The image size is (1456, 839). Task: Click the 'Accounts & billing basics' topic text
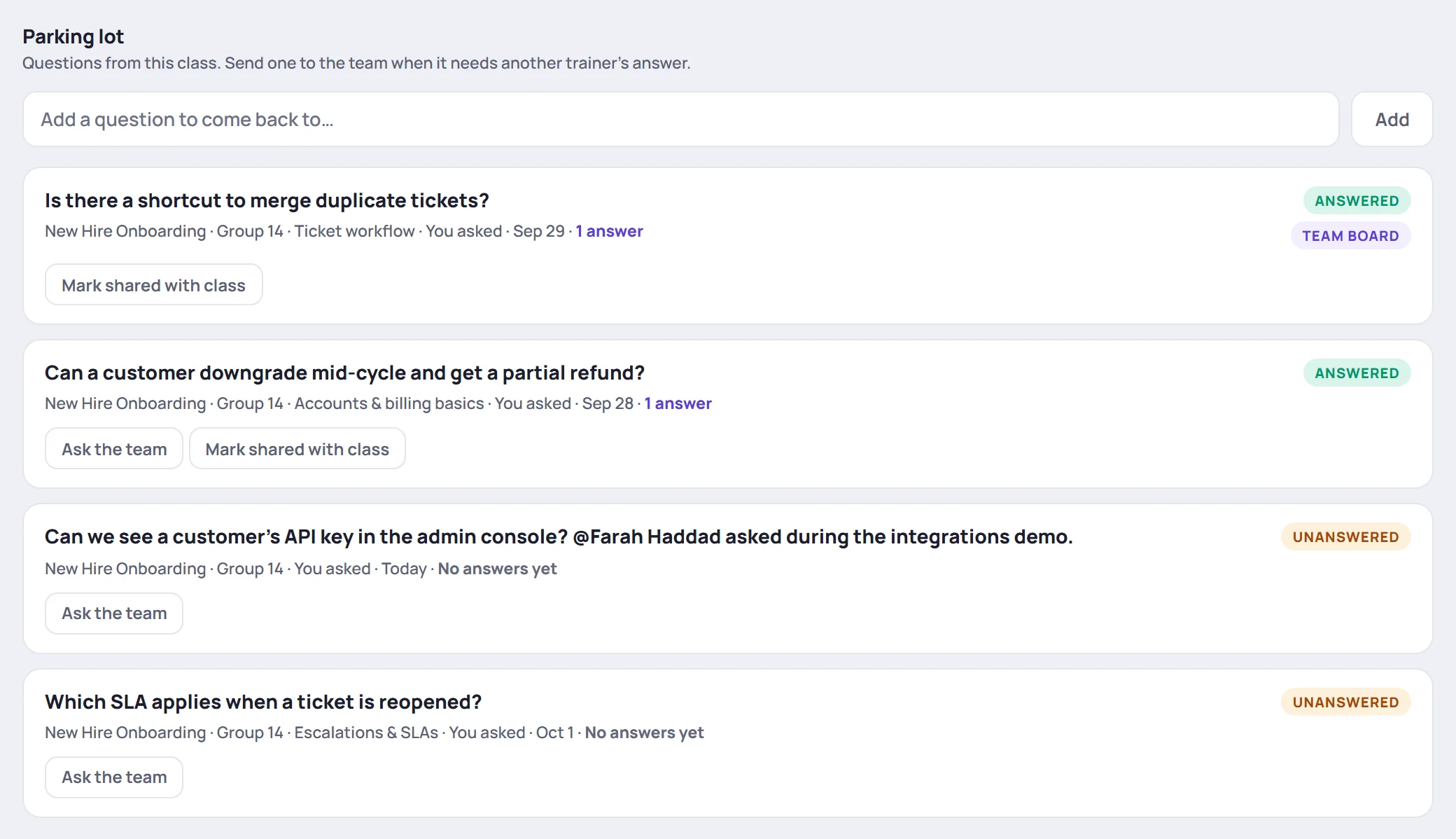point(389,403)
